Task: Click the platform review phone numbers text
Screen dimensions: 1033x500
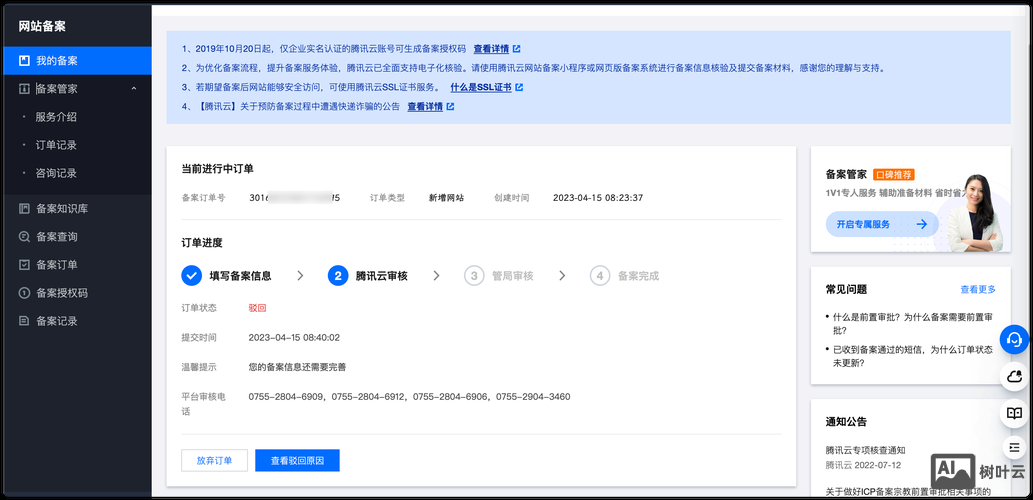Action: [x=409, y=397]
